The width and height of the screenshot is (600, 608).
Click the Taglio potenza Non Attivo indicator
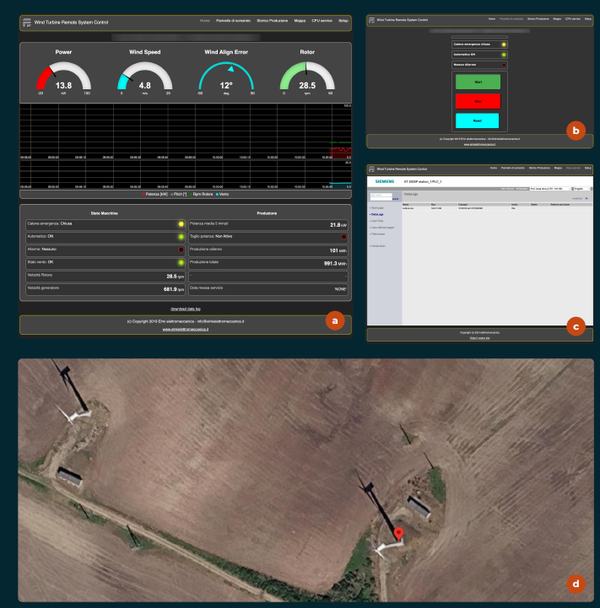click(x=344, y=237)
